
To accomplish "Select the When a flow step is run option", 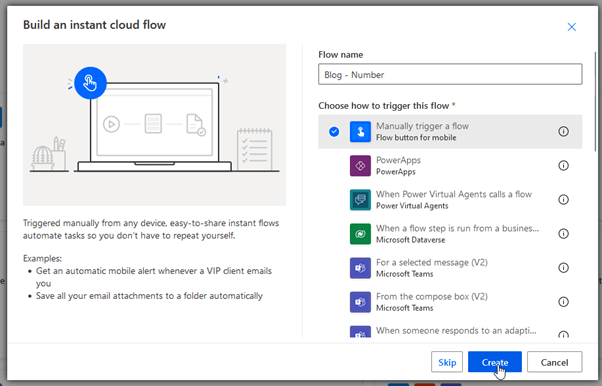I will point(450,234).
